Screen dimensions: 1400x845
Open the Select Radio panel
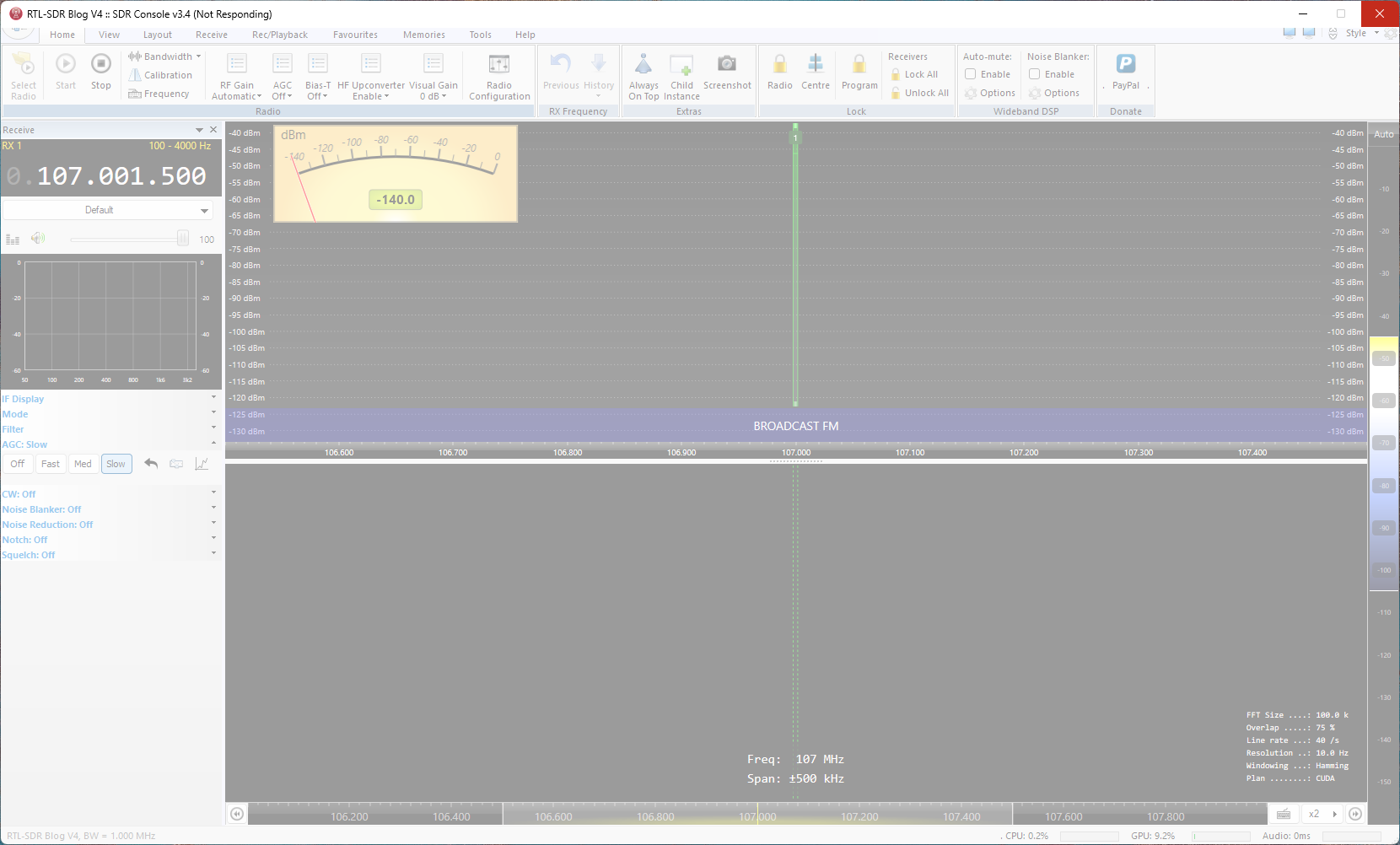coord(23,74)
